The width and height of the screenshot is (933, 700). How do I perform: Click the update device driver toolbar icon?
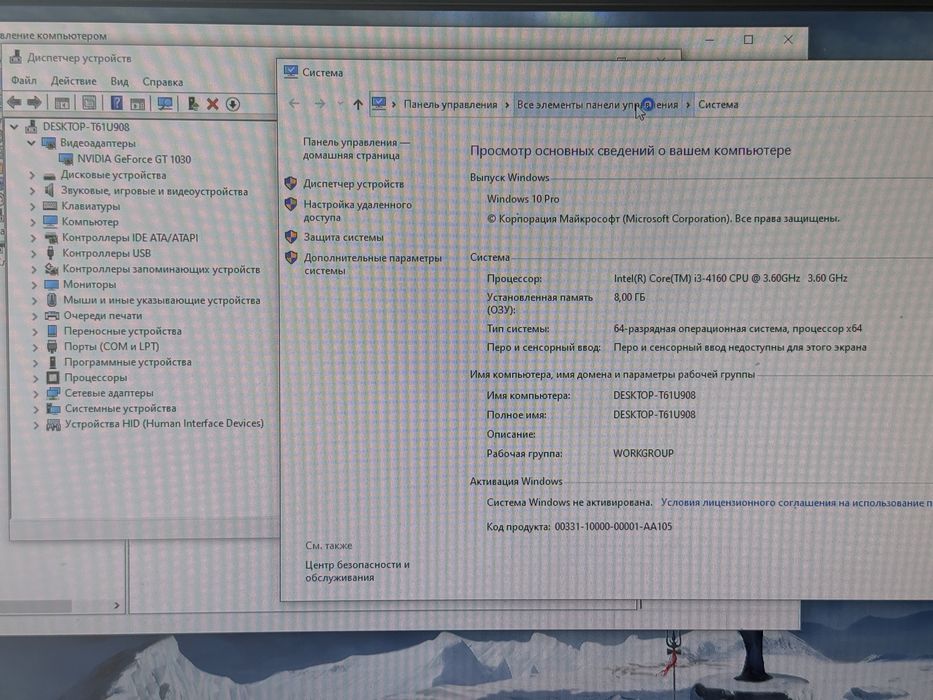192,104
